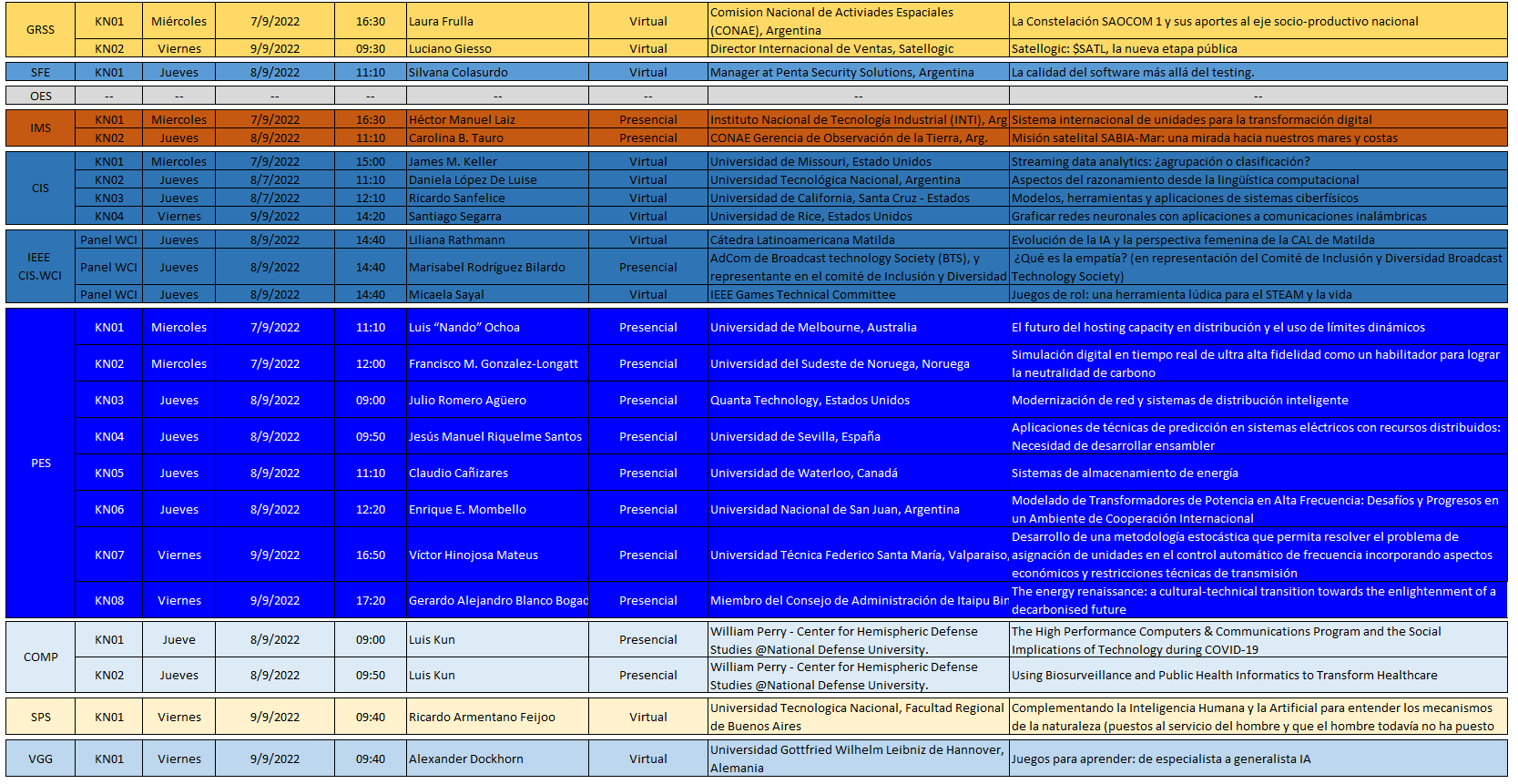
Task: Click speaker name Luciano Giesso
Action: [450, 48]
